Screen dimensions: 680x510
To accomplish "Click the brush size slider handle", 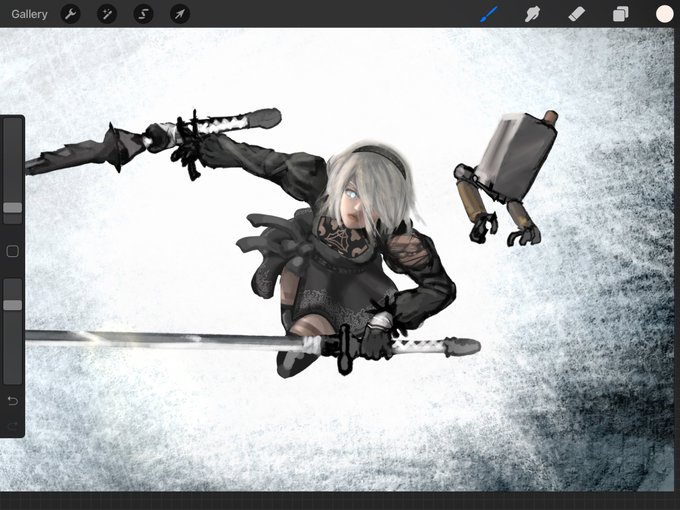I will pyautogui.click(x=13, y=208).
